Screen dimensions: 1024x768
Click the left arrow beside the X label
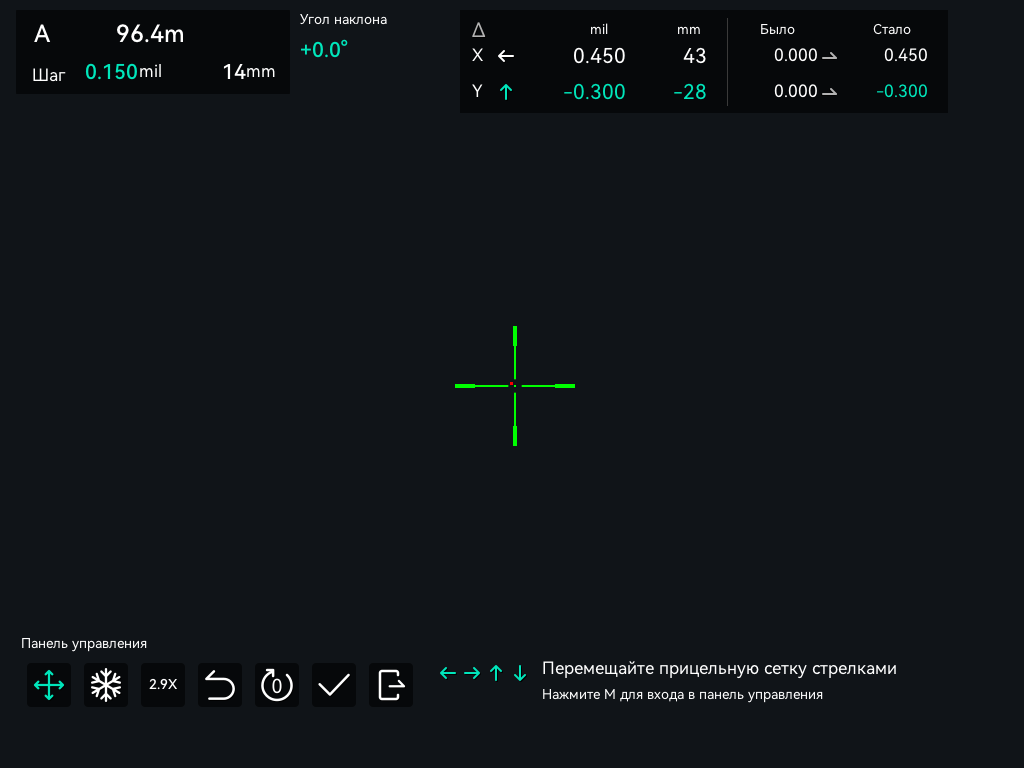click(506, 56)
